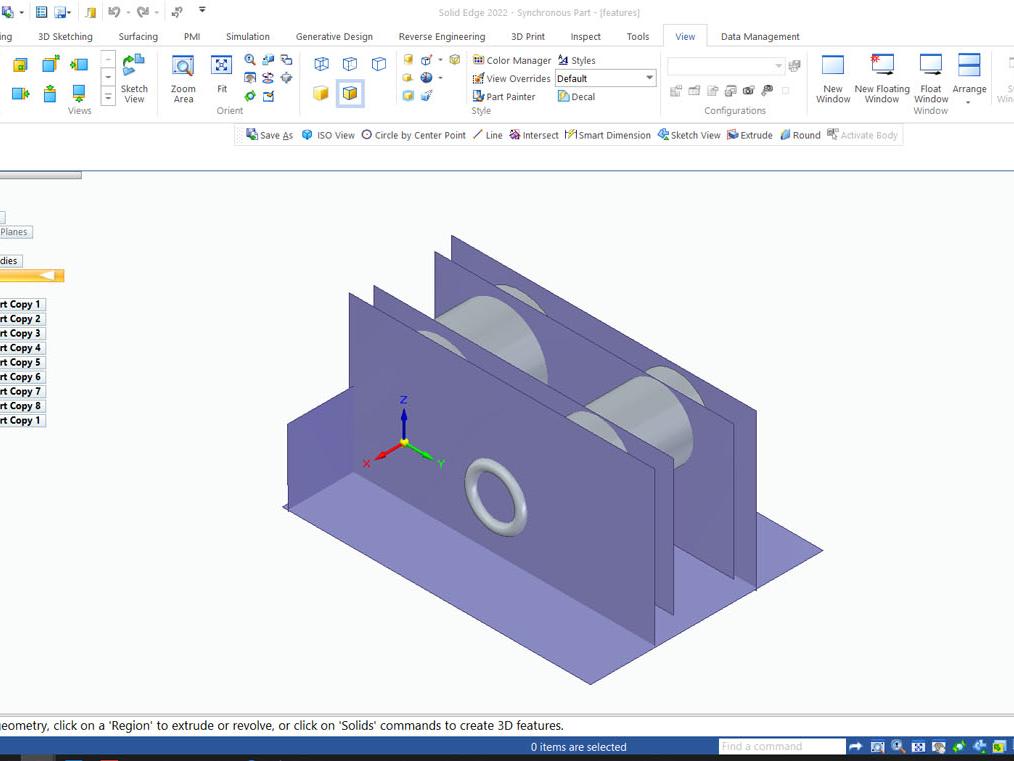Open the Default style dropdown

649,78
